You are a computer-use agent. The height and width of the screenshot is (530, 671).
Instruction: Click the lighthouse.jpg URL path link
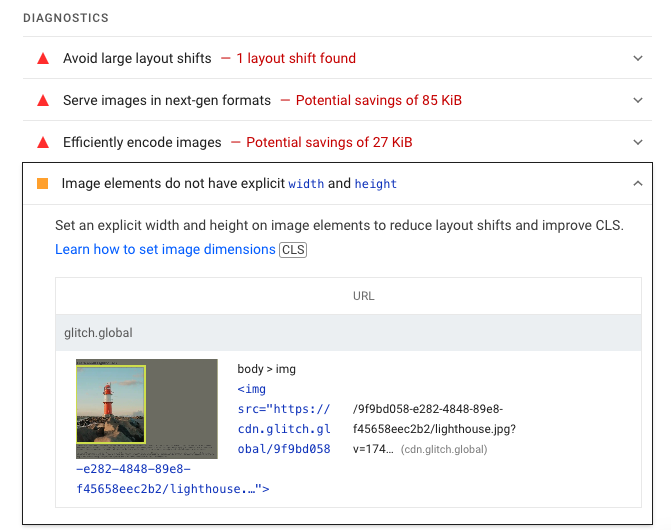click(434, 429)
